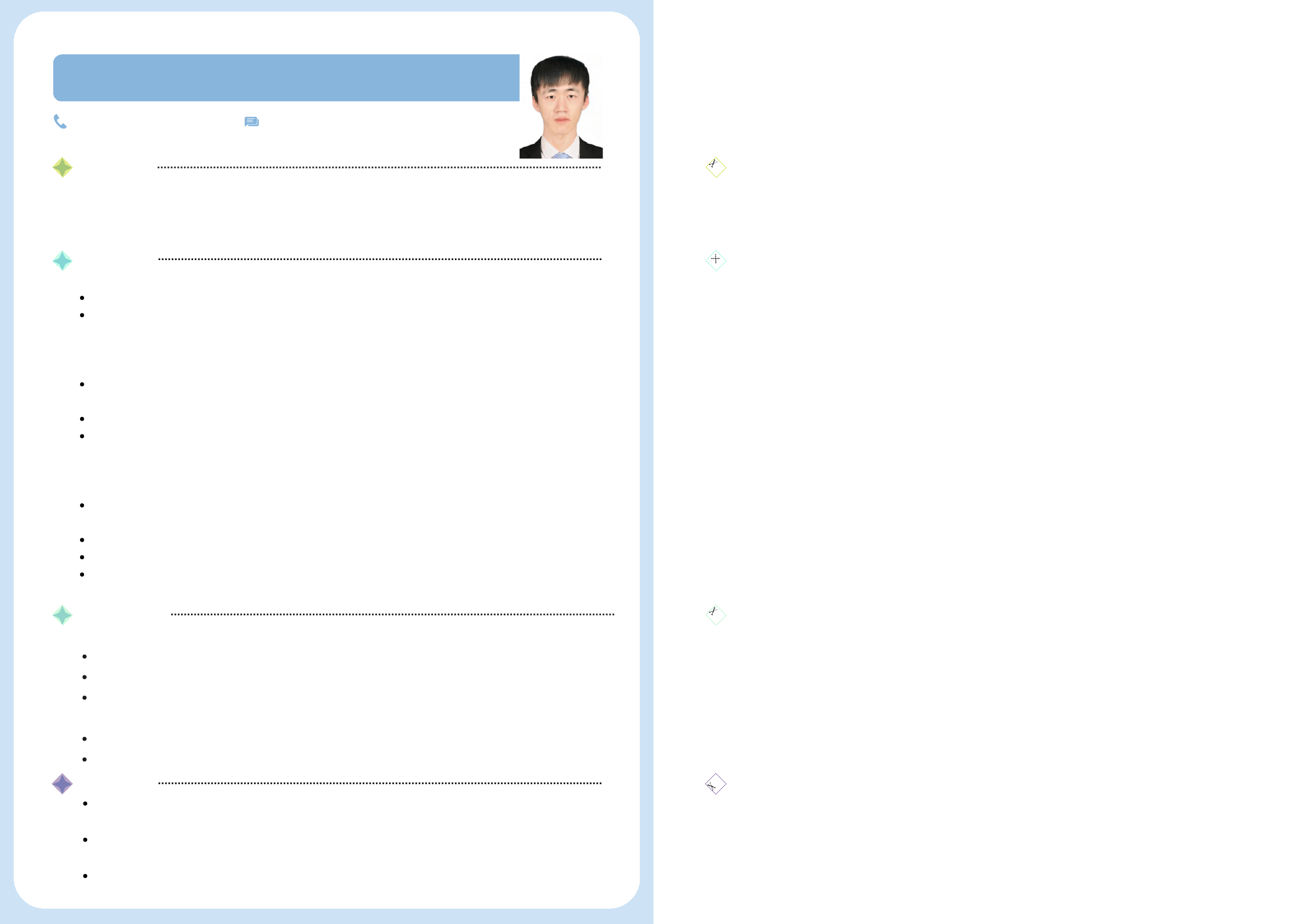This screenshot has width=1307, height=924.
Task: Click the last bullet point on the left page
Action: (x=85, y=876)
